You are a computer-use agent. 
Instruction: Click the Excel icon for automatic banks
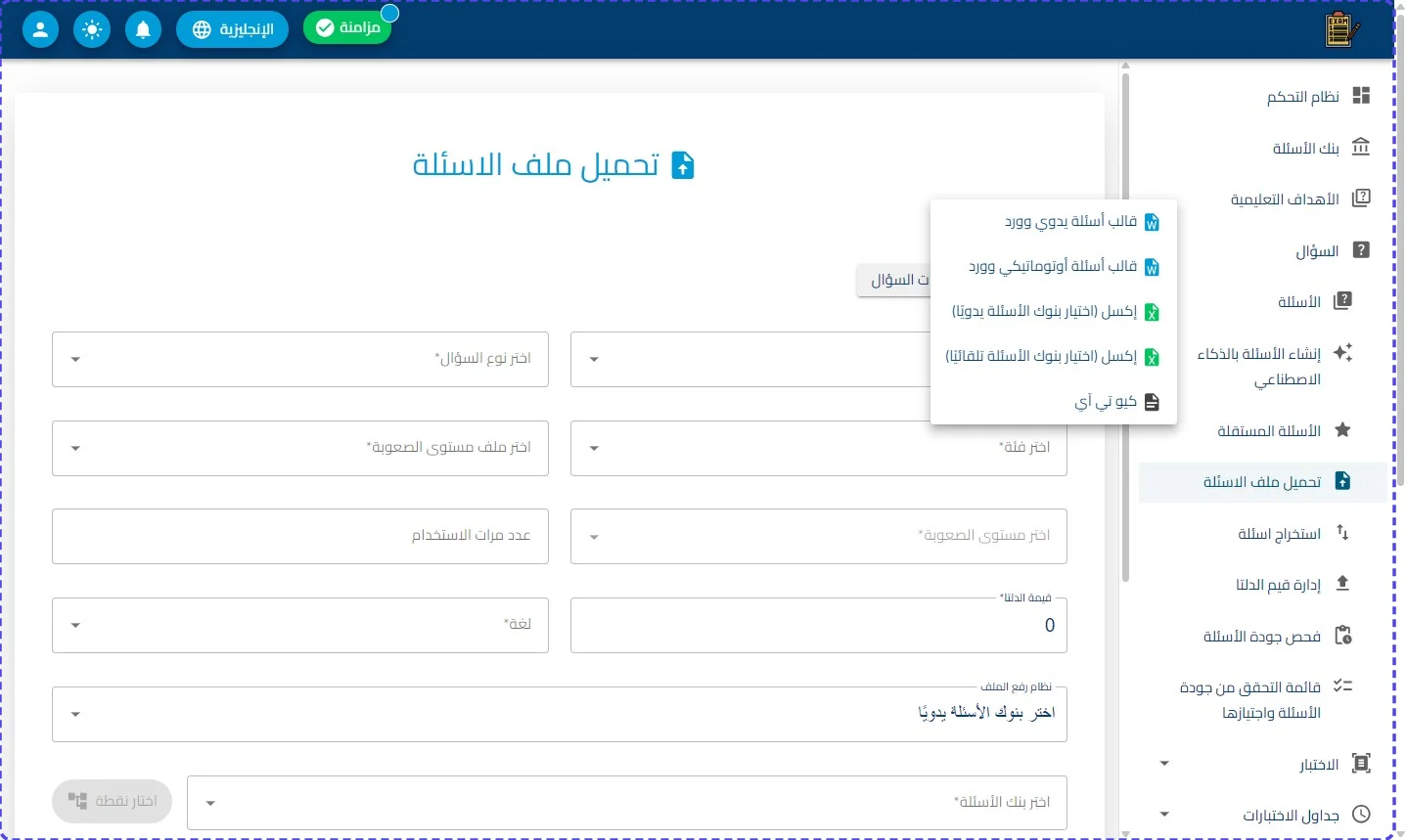tap(1152, 357)
